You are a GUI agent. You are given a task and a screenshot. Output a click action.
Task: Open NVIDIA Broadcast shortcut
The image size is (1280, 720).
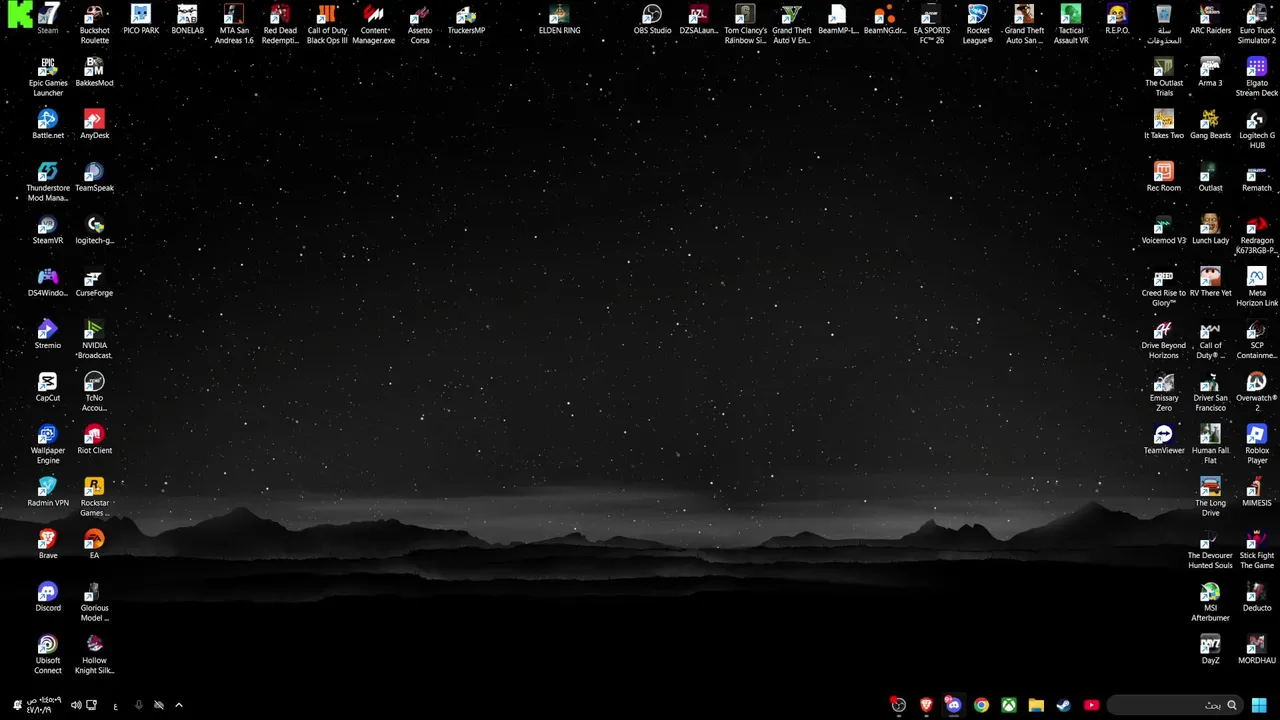click(94, 339)
